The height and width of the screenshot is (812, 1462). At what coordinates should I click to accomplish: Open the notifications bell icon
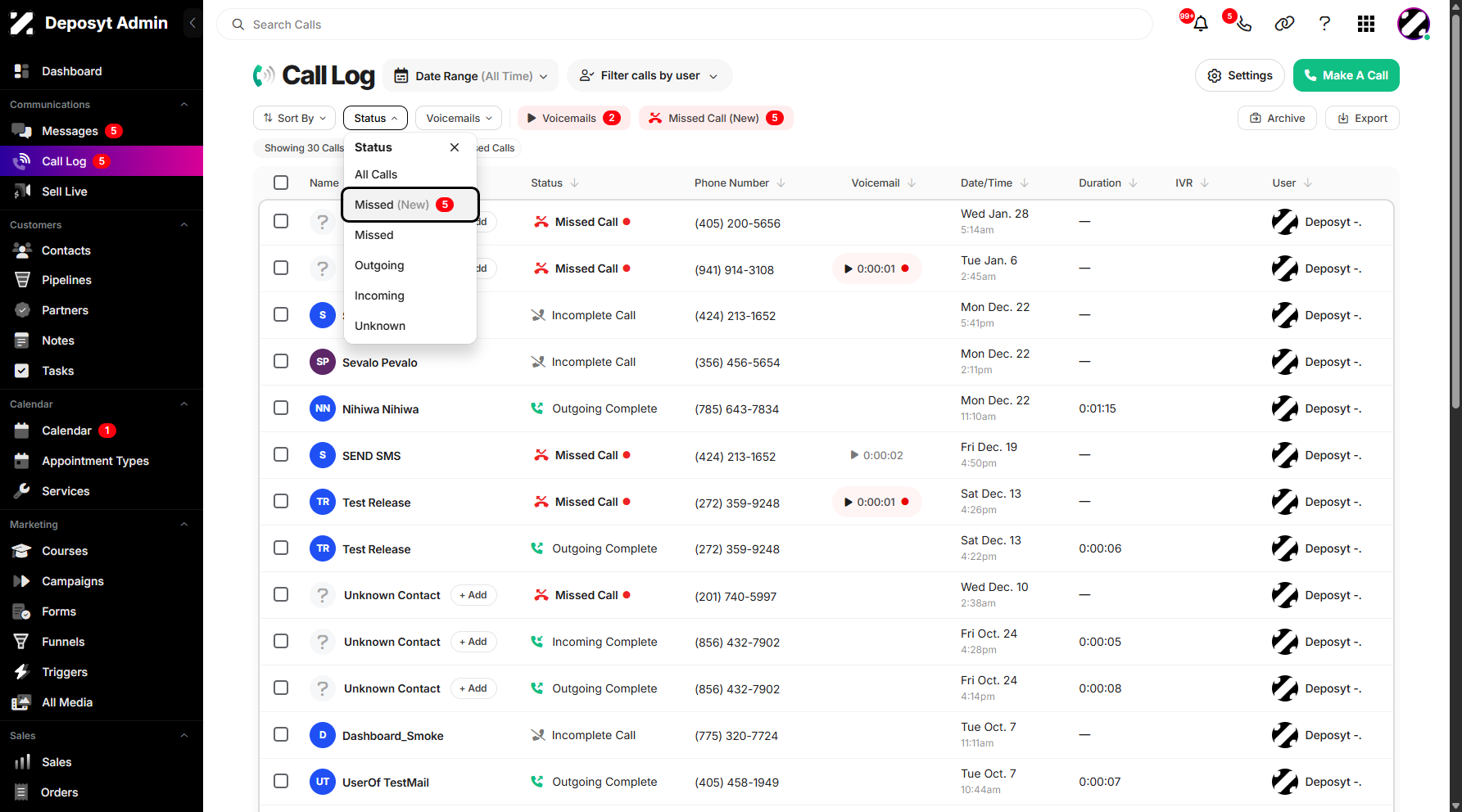(x=1201, y=24)
